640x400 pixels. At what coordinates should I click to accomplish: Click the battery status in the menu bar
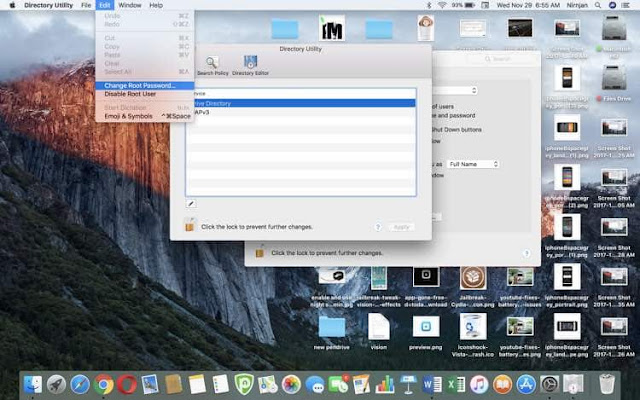[x=463, y=5]
